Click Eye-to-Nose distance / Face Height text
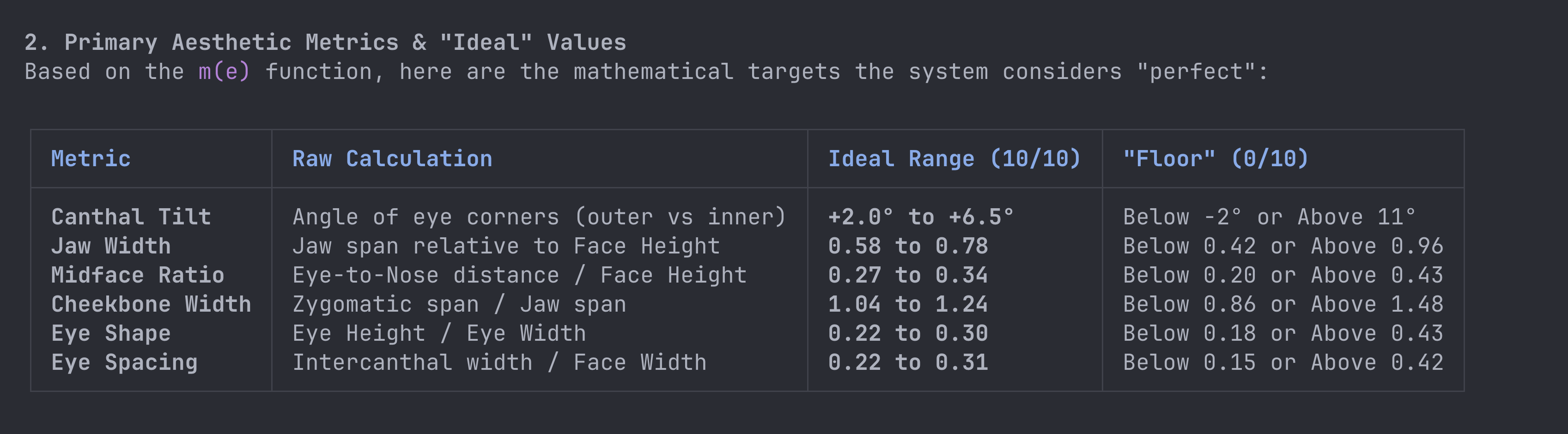1568x434 pixels. pos(519,275)
